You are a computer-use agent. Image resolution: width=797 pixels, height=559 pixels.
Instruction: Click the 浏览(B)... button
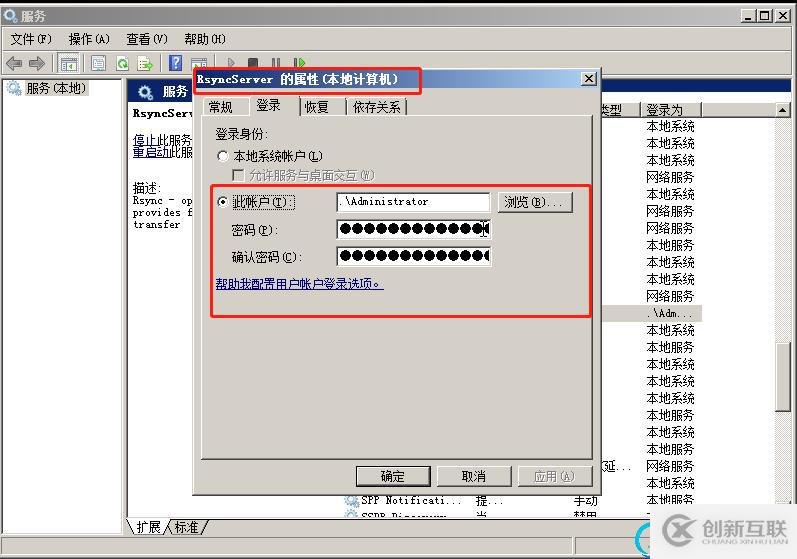(x=535, y=202)
